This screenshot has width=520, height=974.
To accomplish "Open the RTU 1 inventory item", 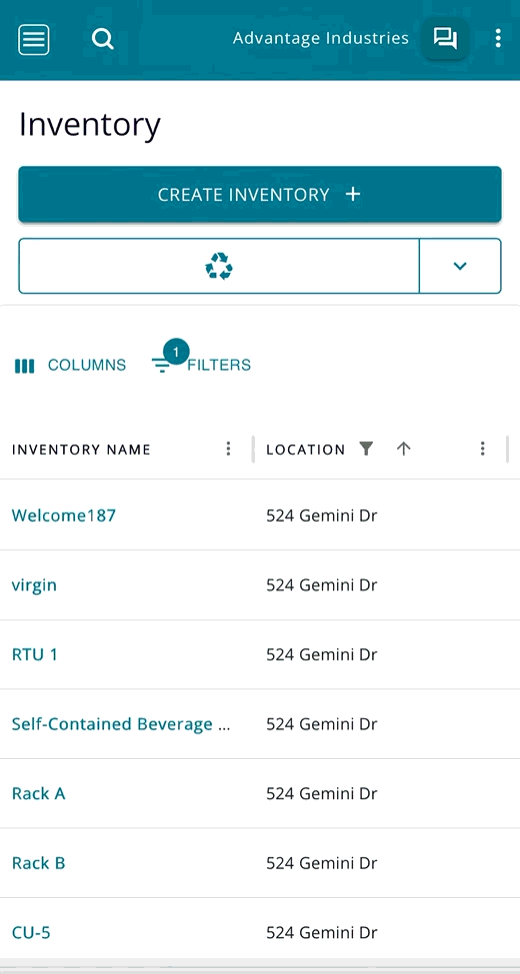I will tap(35, 654).
